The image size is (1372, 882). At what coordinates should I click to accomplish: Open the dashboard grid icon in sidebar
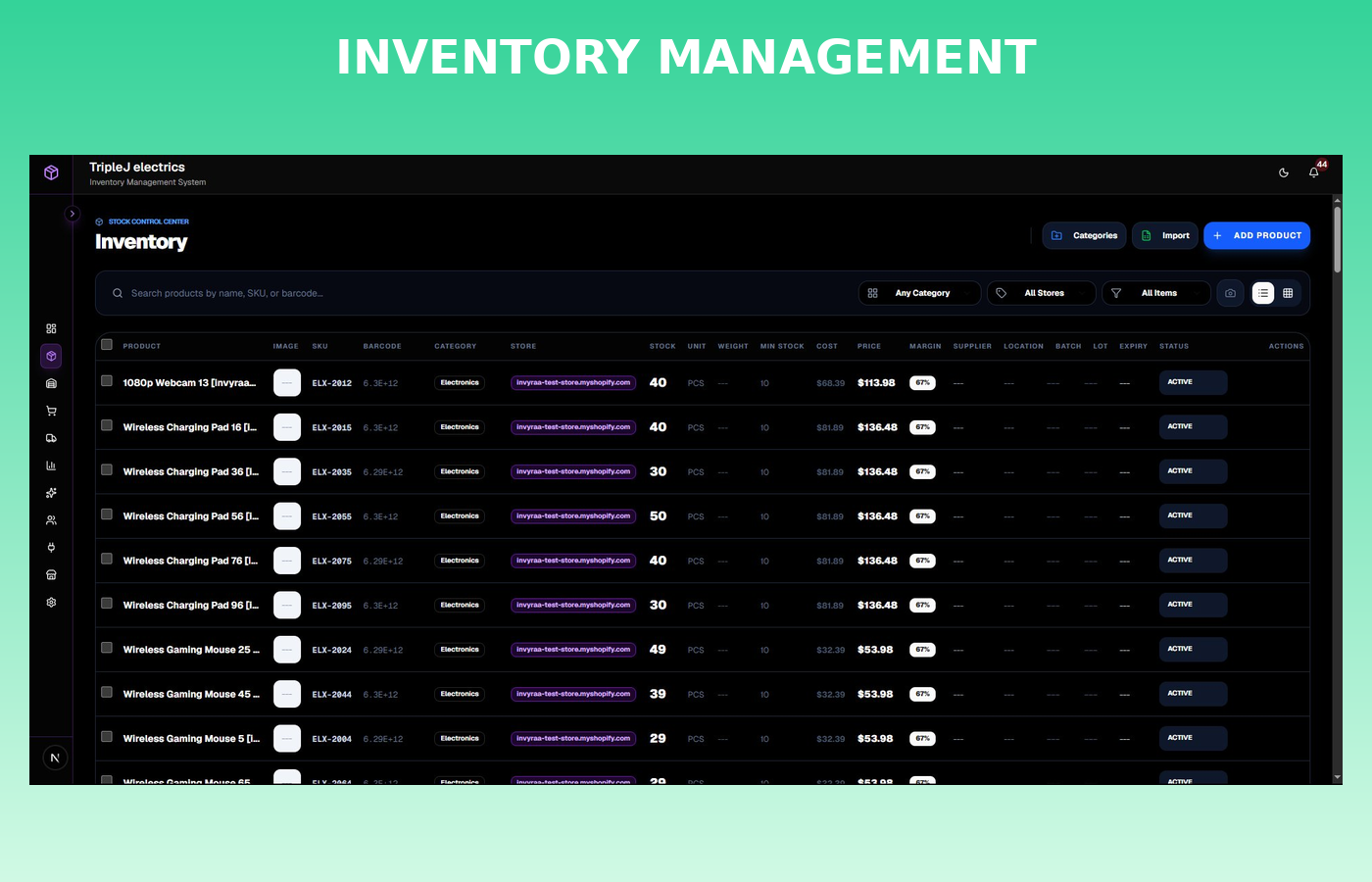click(x=51, y=328)
